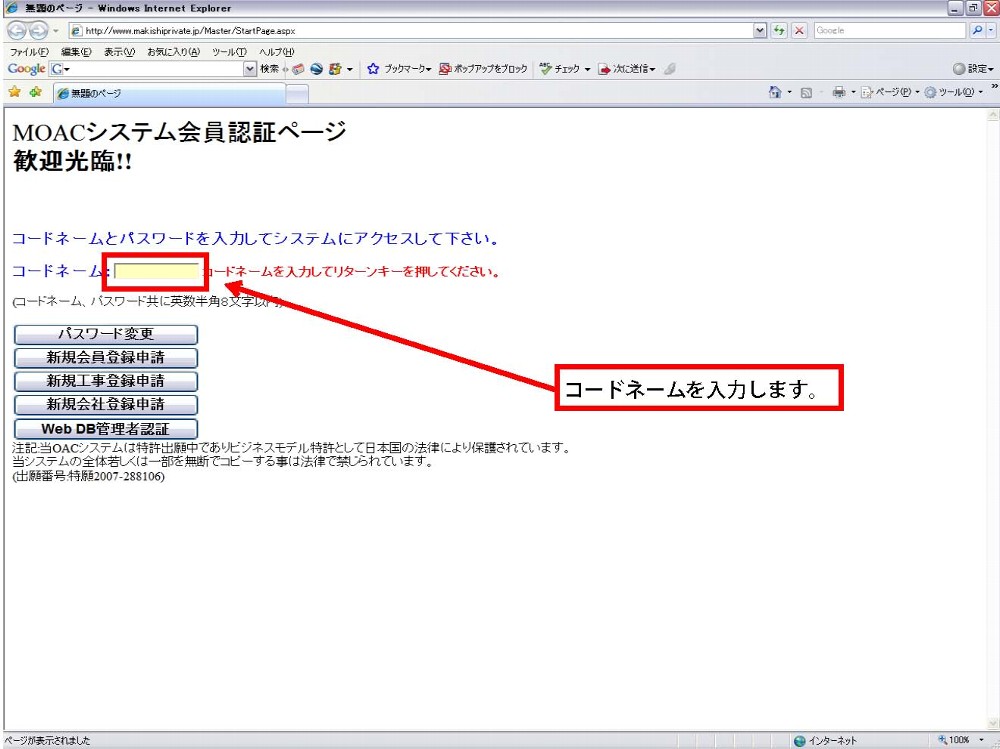The width and height of the screenshot is (1000, 749).
Task: Click the コードネーム input field
Action: [157, 271]
